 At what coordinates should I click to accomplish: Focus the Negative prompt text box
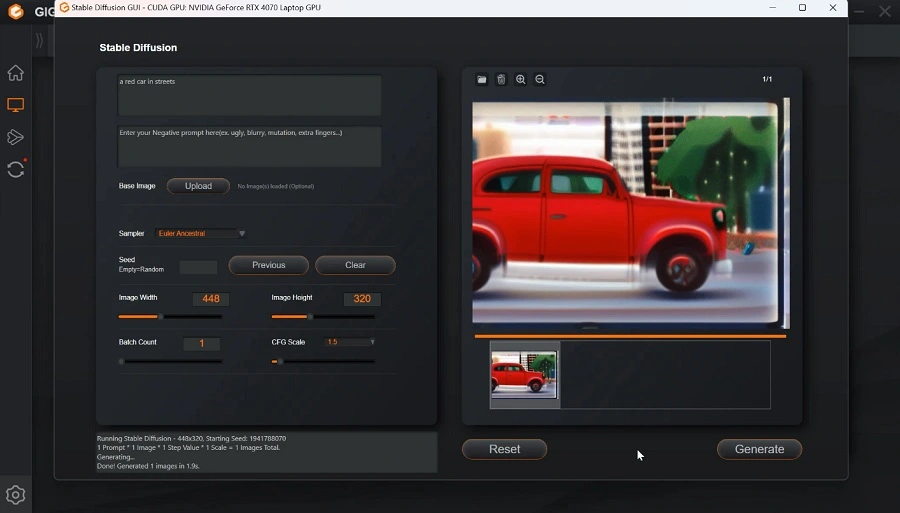click(249, 146)
